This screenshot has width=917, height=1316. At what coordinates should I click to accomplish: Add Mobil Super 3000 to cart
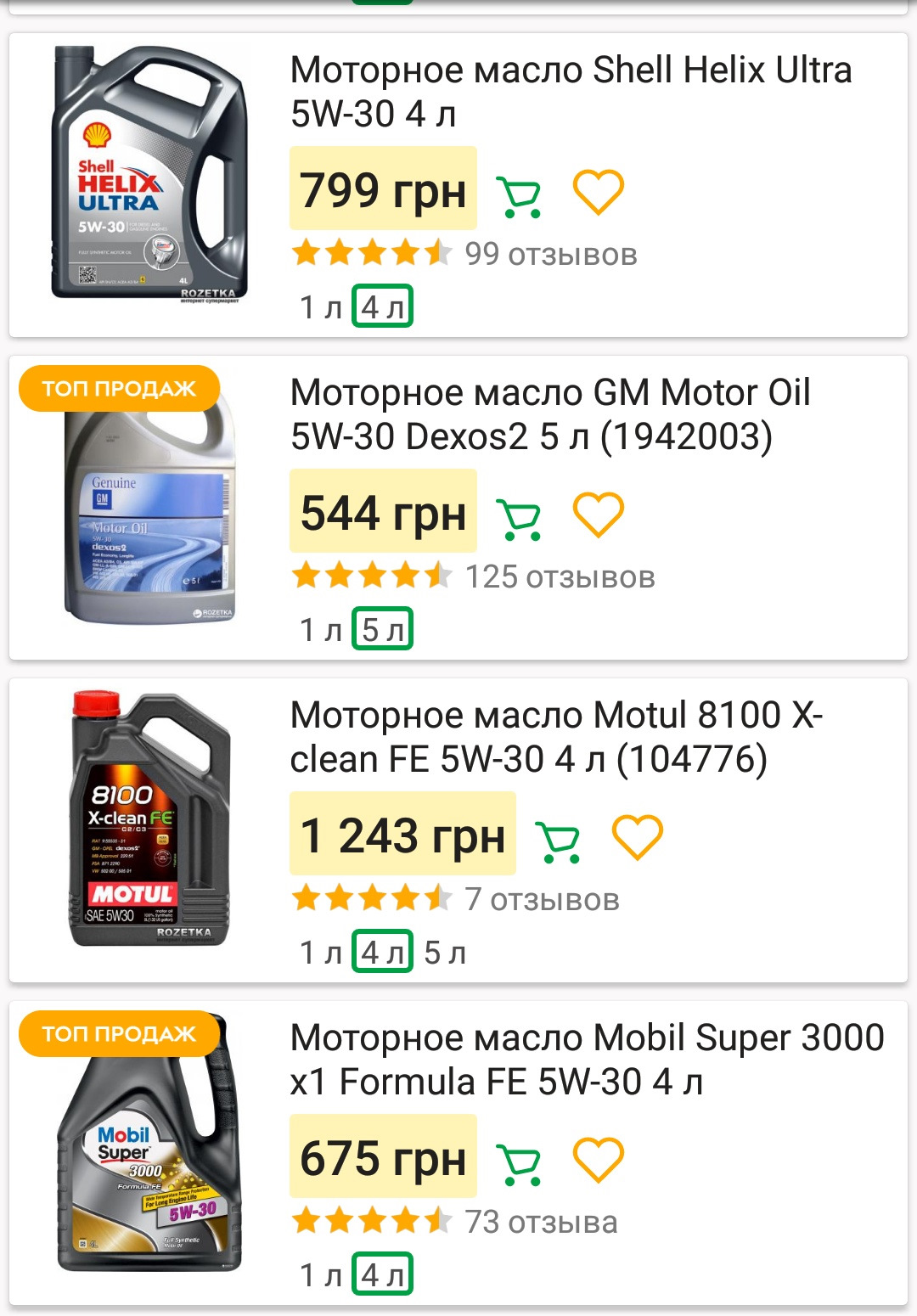[x=518, y=1164]
